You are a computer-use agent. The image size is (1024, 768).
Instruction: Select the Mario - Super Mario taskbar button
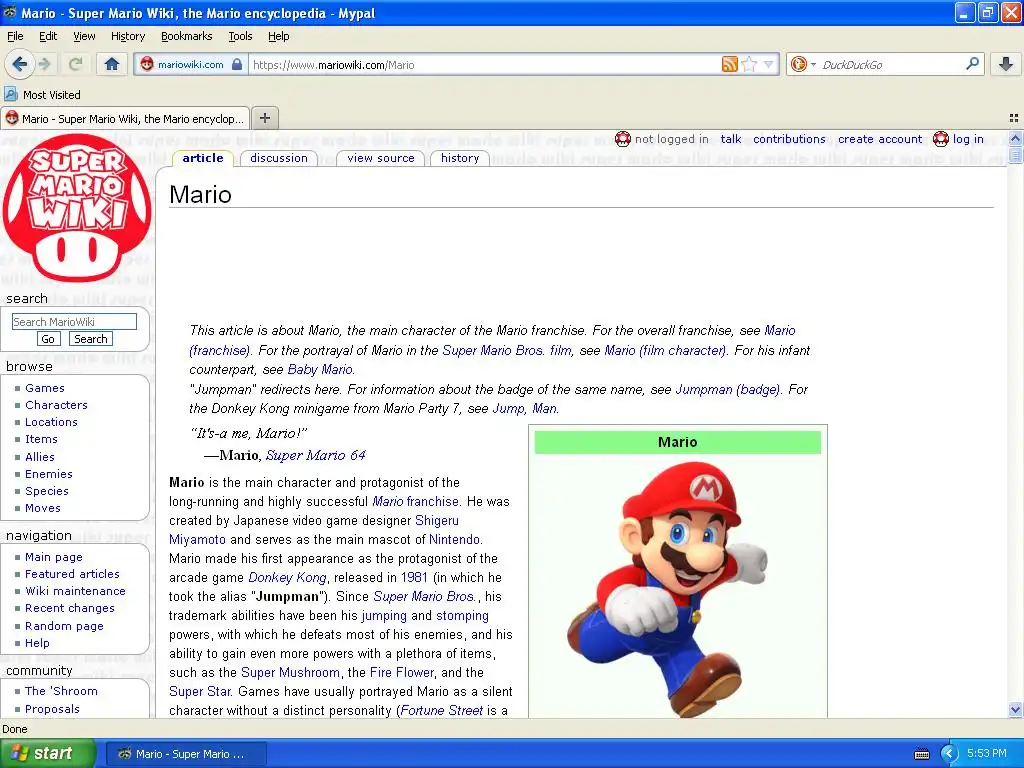tap(186, 754)
